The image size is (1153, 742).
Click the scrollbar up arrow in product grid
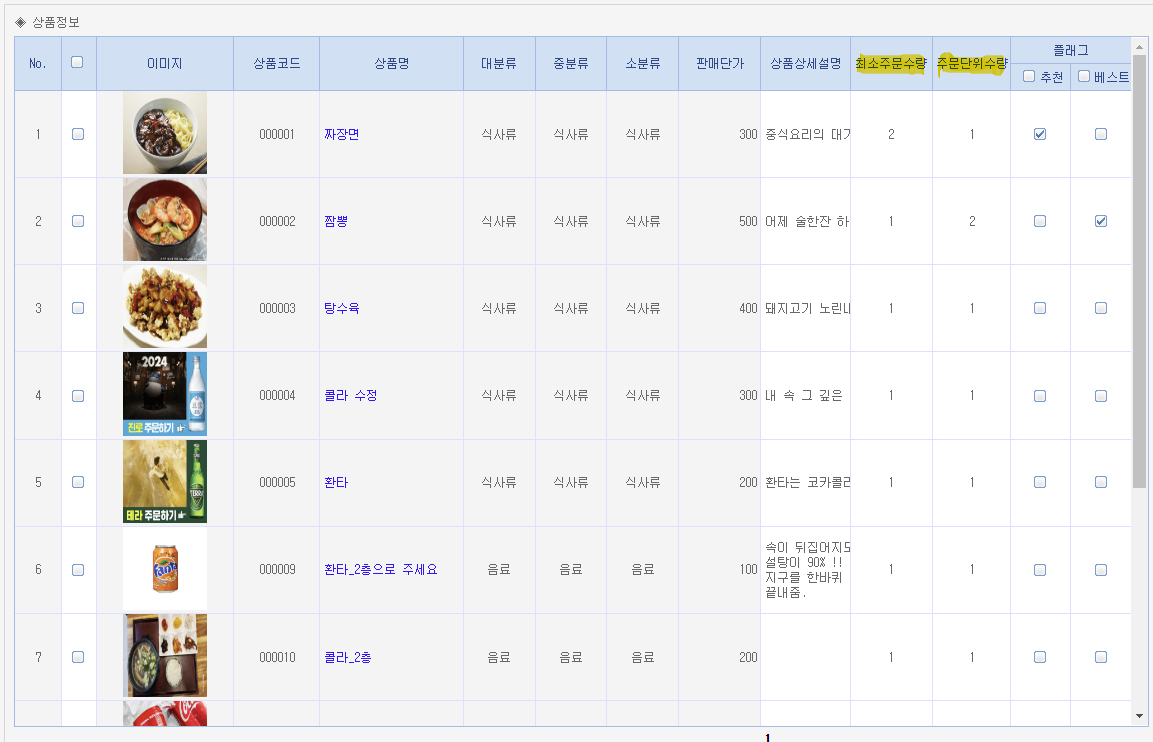pos(1139,45)
